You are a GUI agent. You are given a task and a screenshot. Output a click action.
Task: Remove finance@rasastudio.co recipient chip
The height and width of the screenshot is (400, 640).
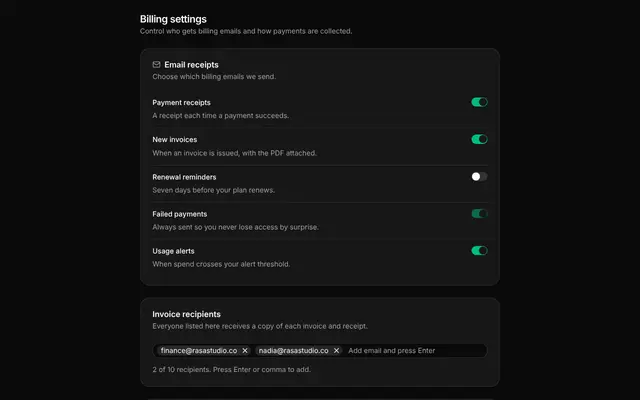tap(245, 351)
